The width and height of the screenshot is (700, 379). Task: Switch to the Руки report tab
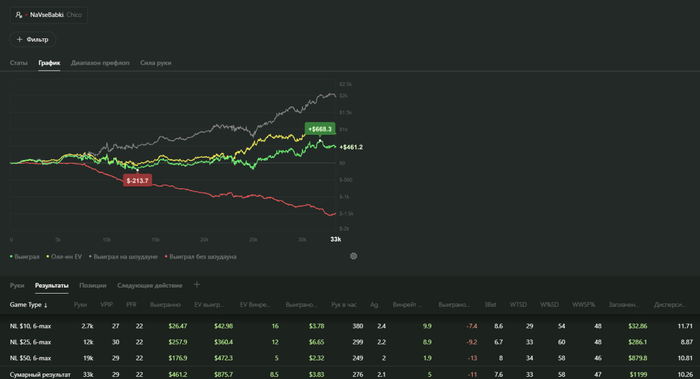17,285
